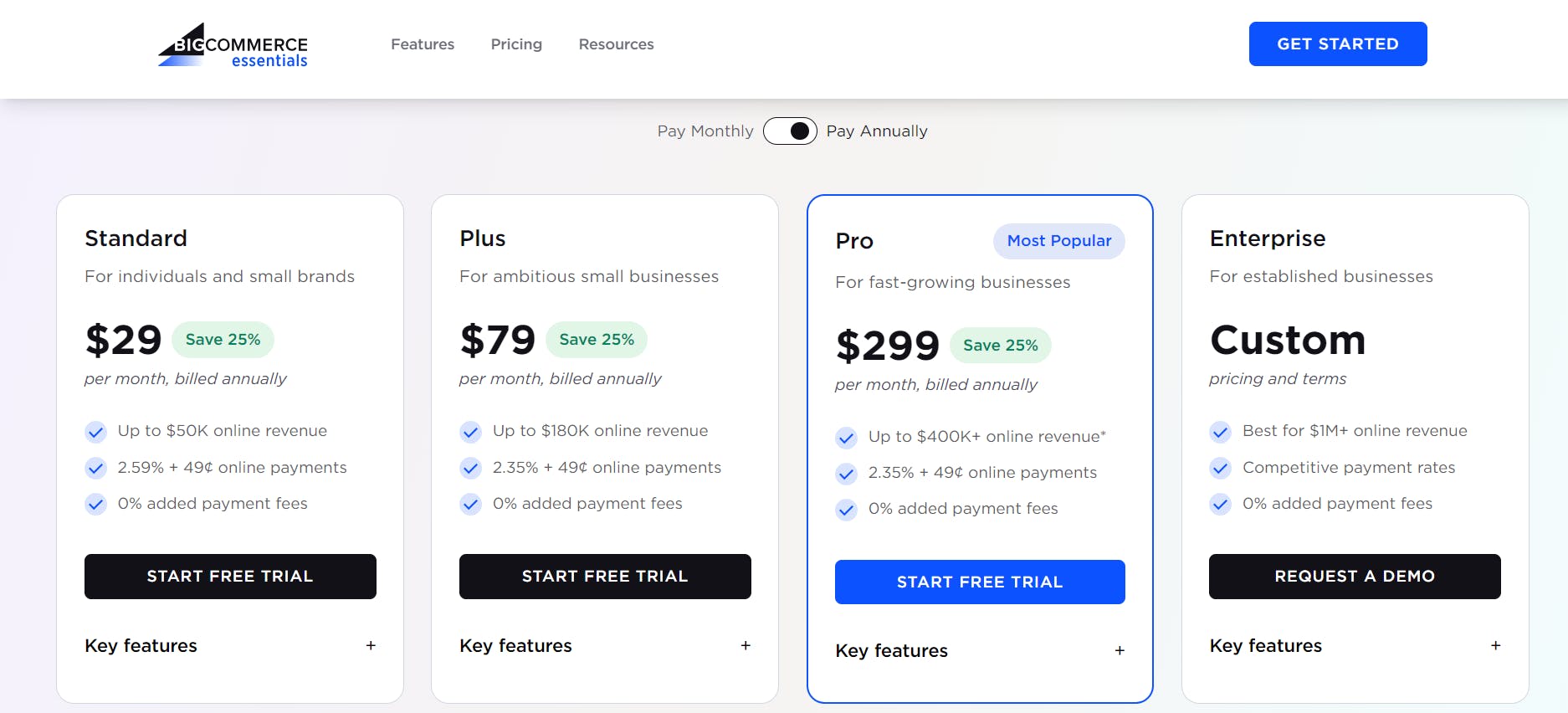
Task: Expand Key features under the Plus plan
Action: tap(746, 645)
